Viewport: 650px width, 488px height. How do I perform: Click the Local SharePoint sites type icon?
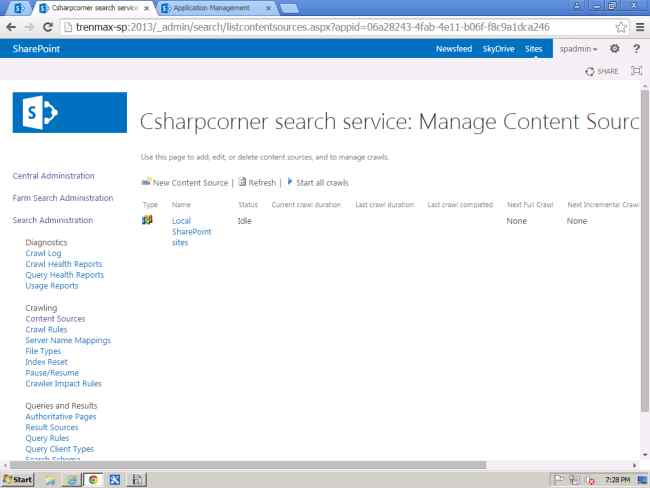(x=147, y=220)
